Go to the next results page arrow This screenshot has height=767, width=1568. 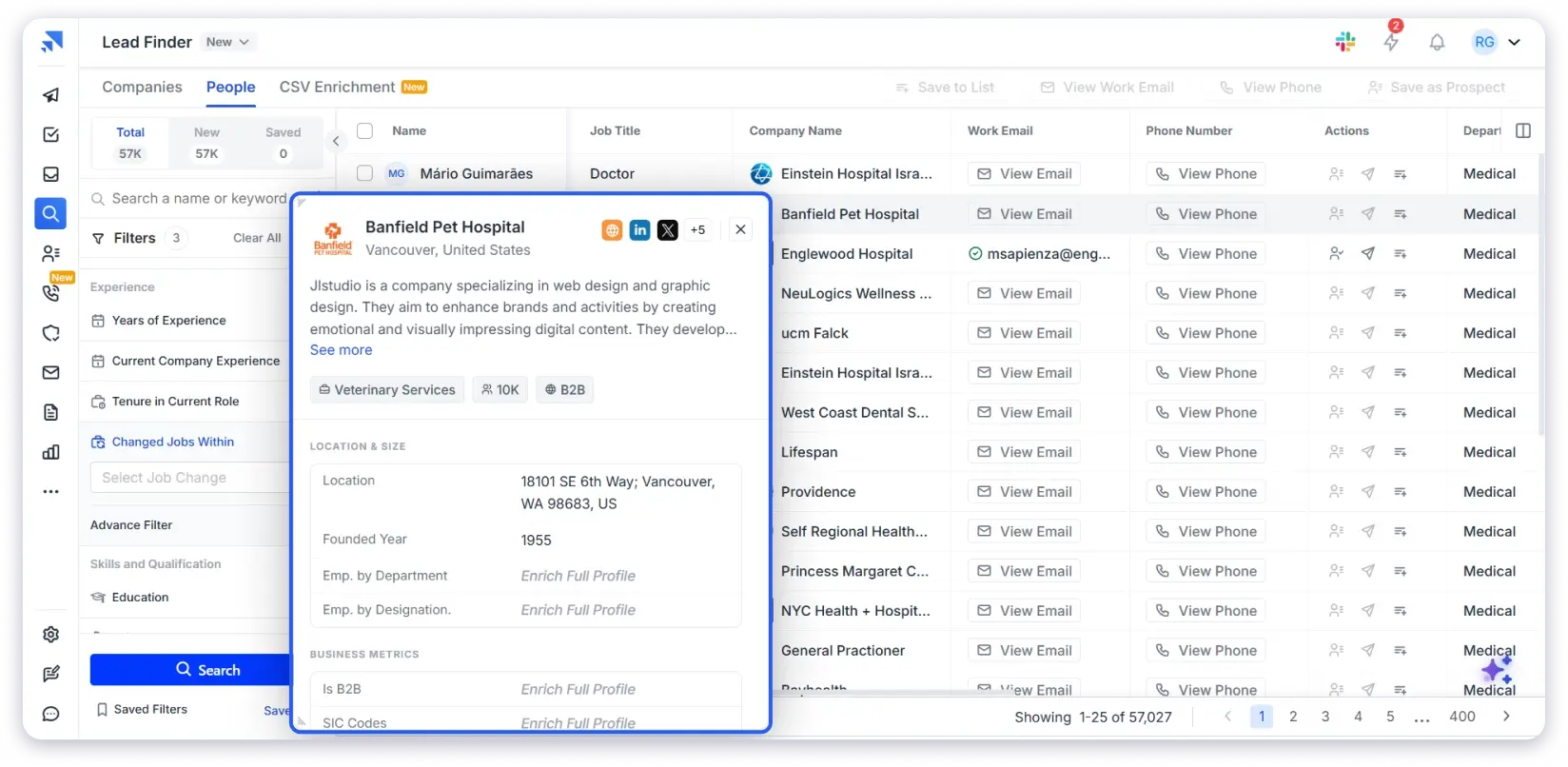point(1506,717)
